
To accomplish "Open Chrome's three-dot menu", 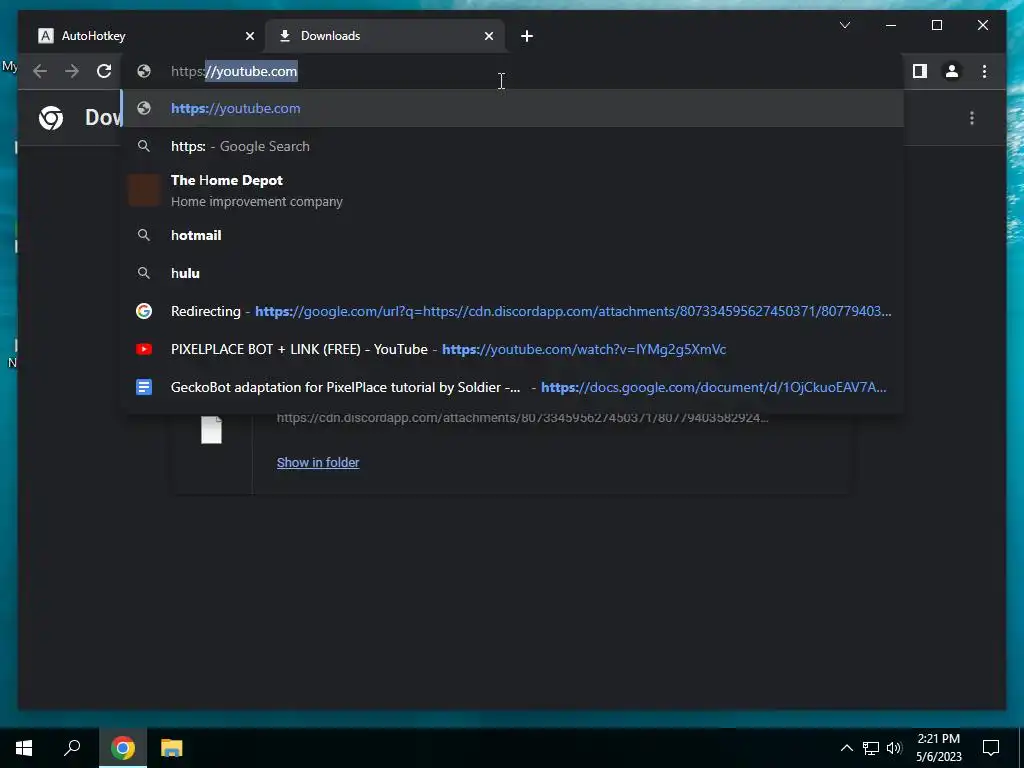I will [984, 71].
